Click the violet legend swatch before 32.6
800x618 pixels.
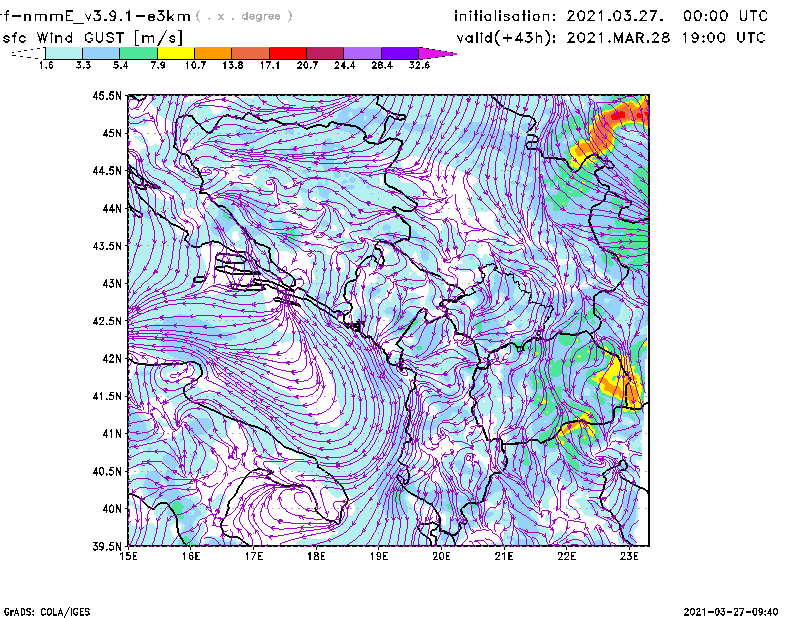pyautogui.click(x=400, y=53)
